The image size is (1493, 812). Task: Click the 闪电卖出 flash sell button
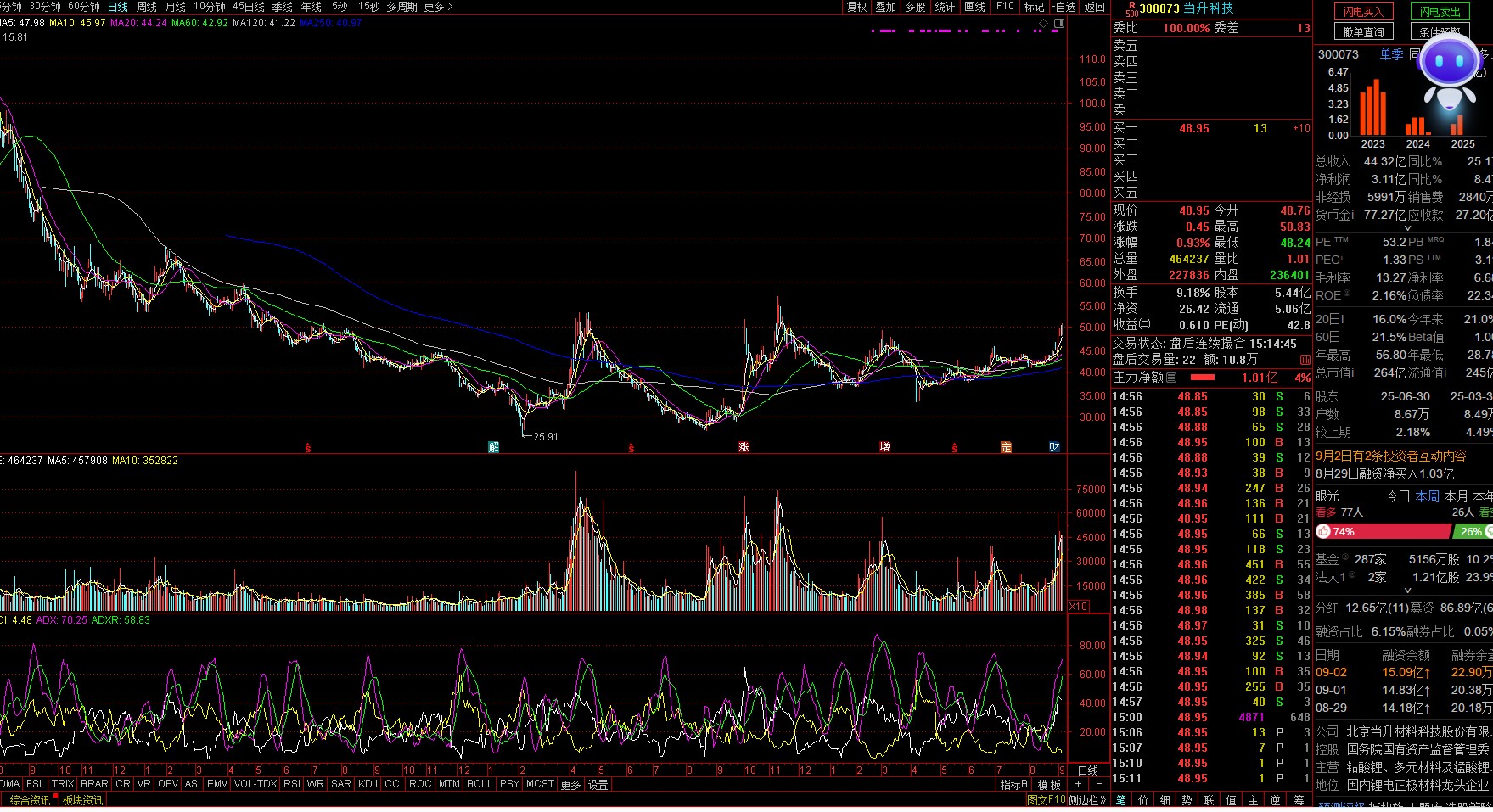pos(1440,12)
